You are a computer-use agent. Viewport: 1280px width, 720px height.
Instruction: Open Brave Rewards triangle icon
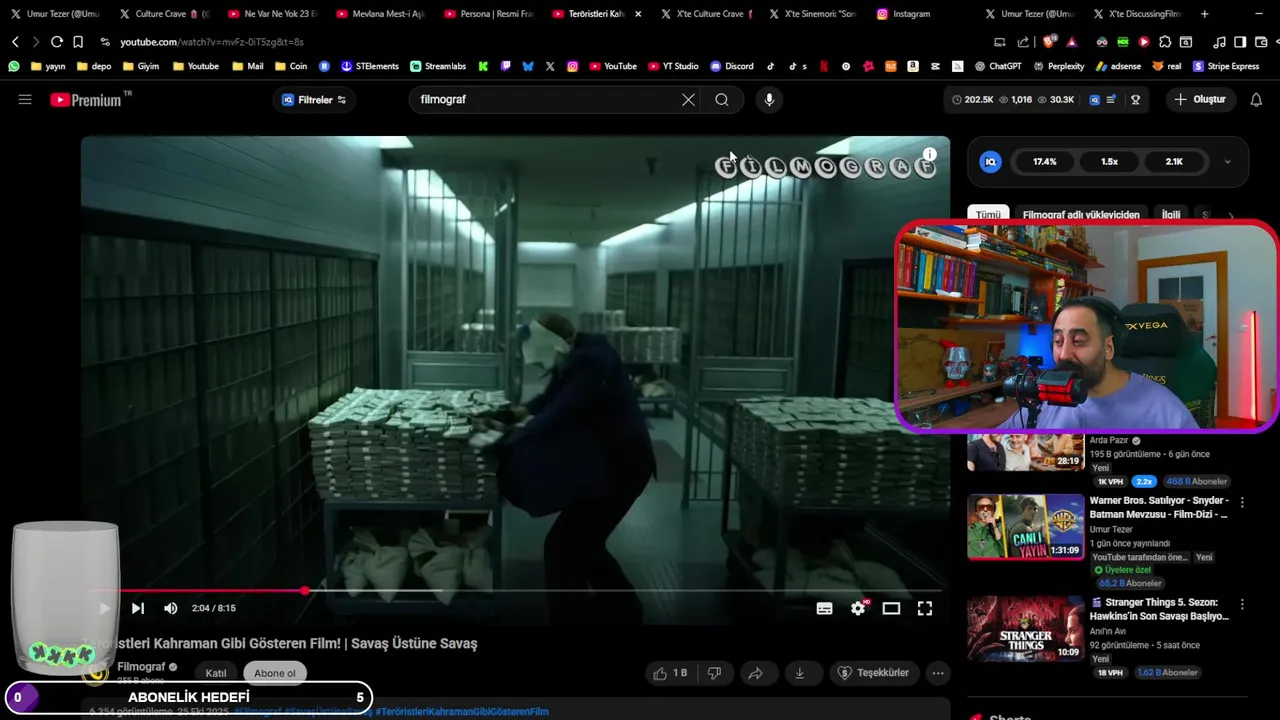pos(1072,42)
